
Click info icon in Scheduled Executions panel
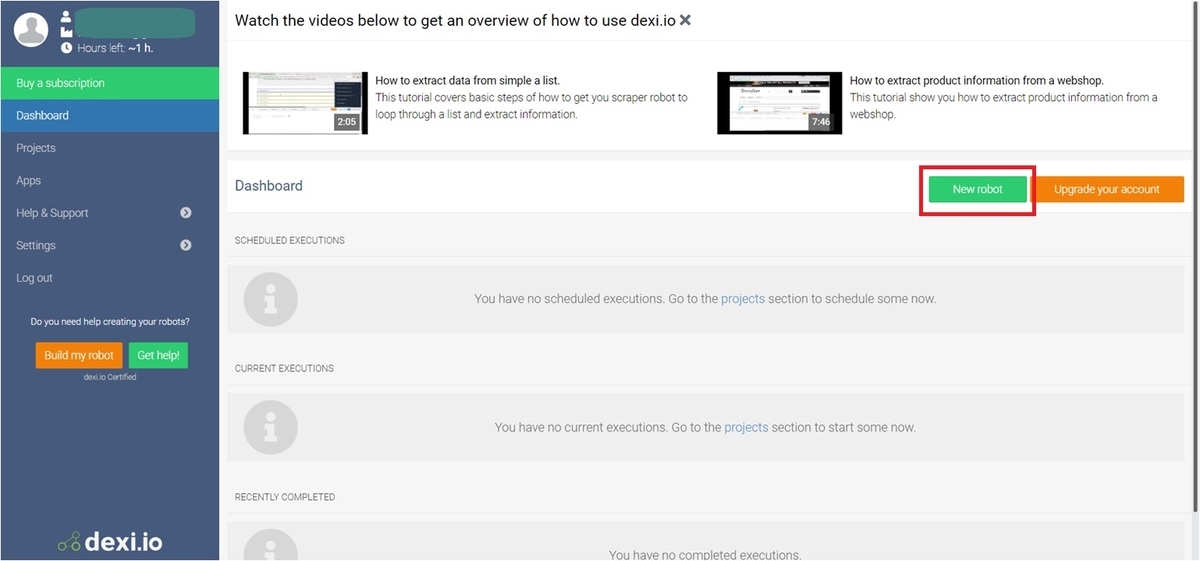pos(271,299)
